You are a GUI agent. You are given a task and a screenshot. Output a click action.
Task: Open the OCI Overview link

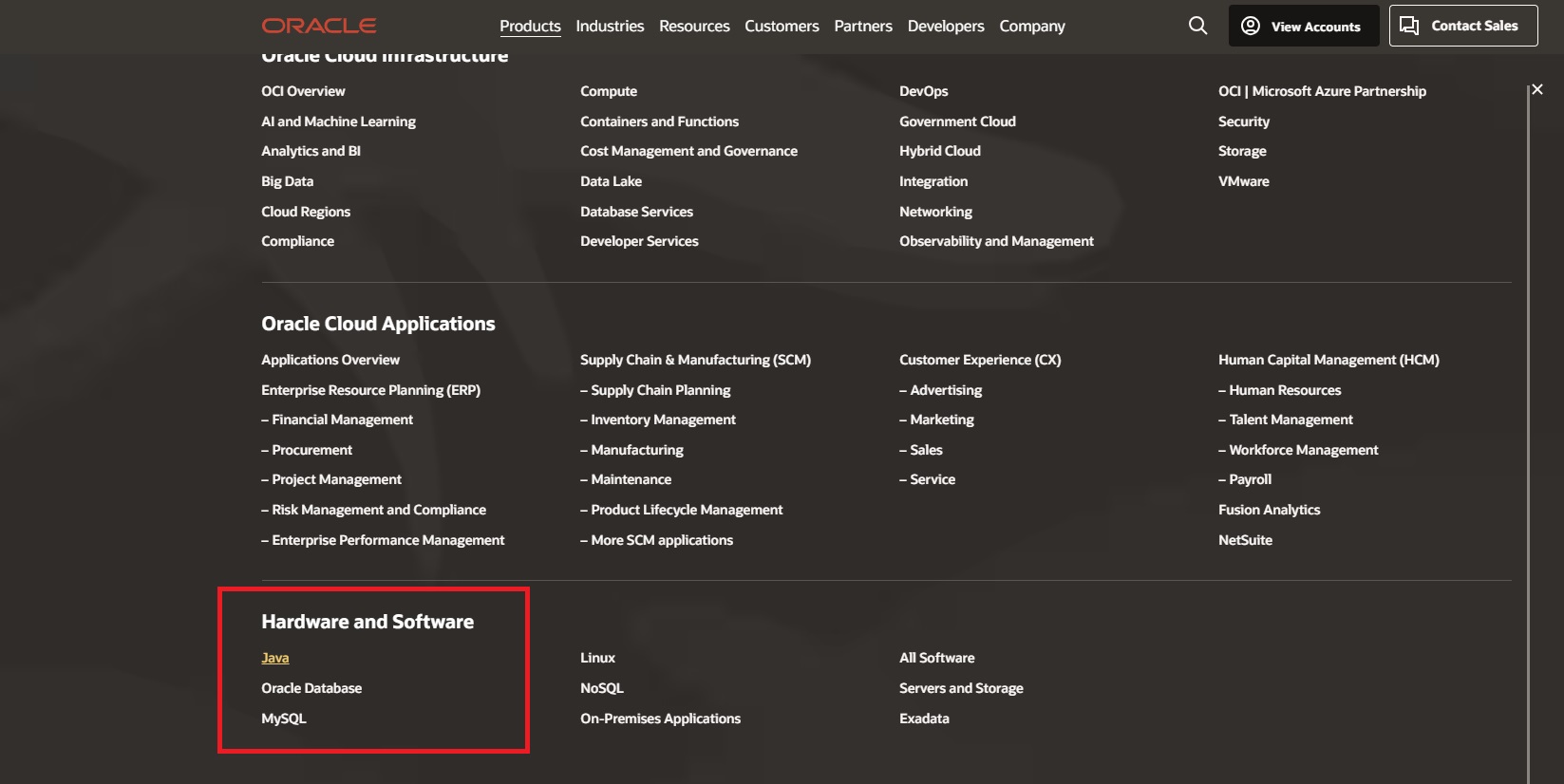[x=303, y=91]
